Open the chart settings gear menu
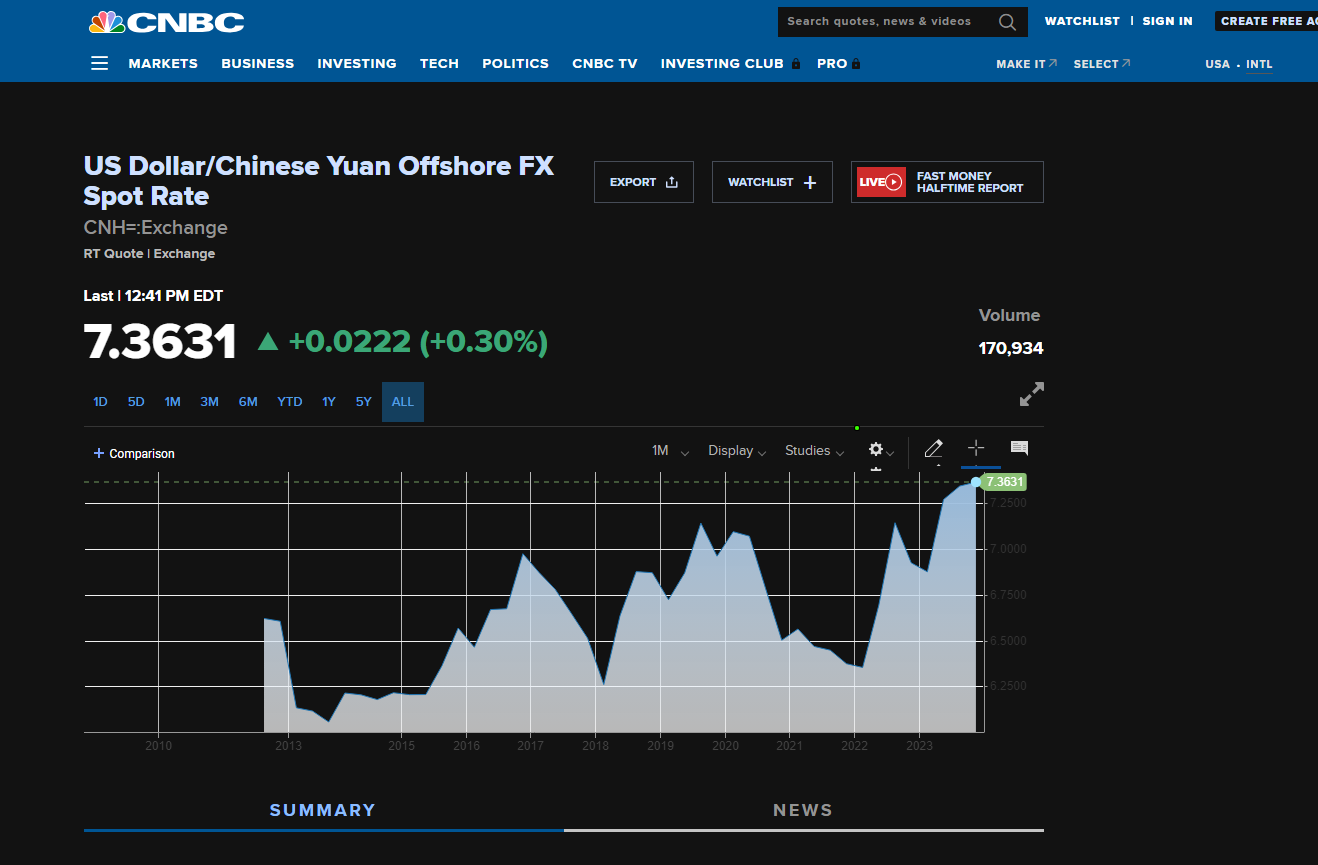 (x=876, y=450)
